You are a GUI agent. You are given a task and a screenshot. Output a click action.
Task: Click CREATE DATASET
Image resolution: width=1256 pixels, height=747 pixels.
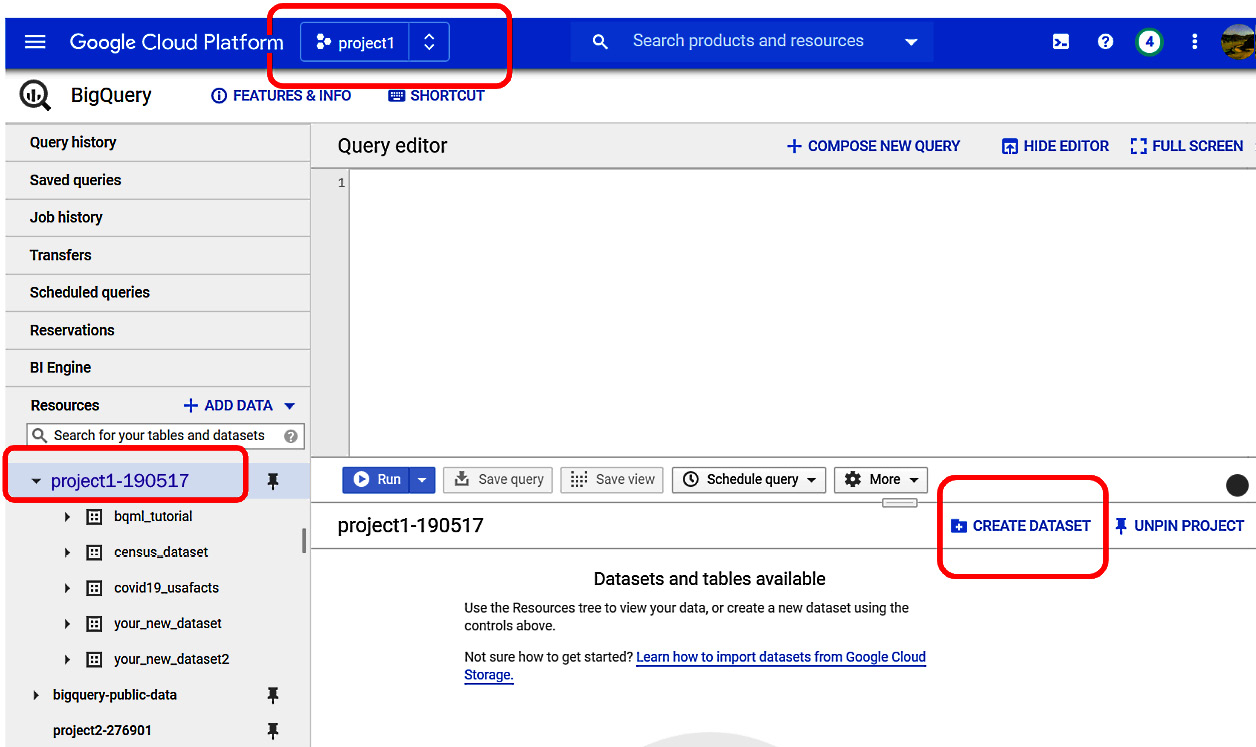(x=1020, y=526)
